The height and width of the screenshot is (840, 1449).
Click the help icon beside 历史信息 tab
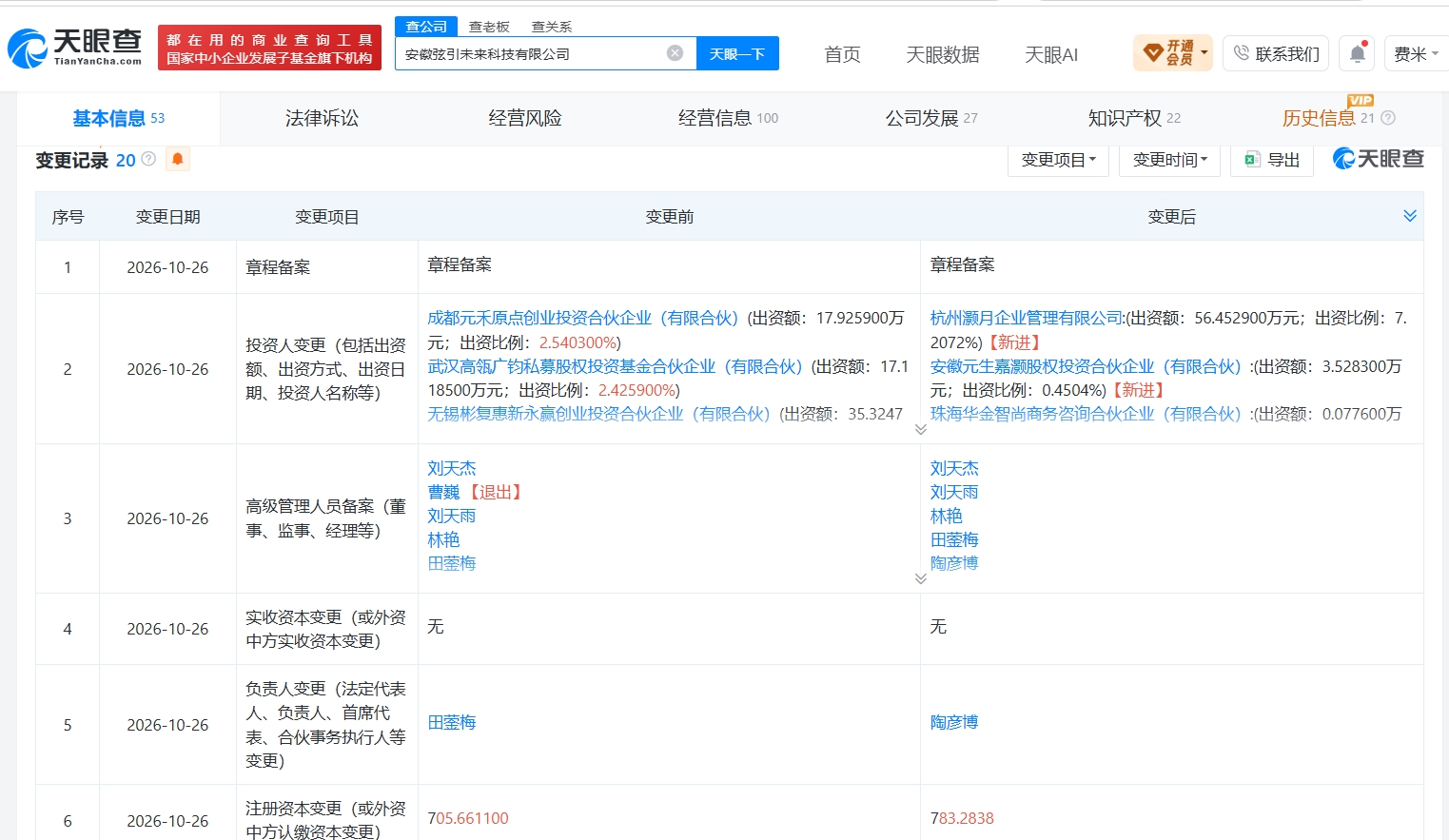pyautogui.click(x=1388, y=118)
